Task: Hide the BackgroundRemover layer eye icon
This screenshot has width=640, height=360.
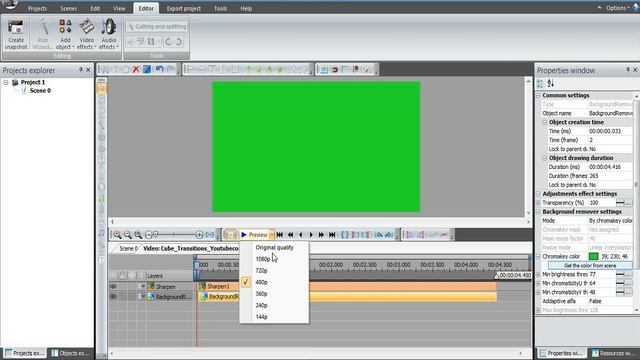Action: 113,297
